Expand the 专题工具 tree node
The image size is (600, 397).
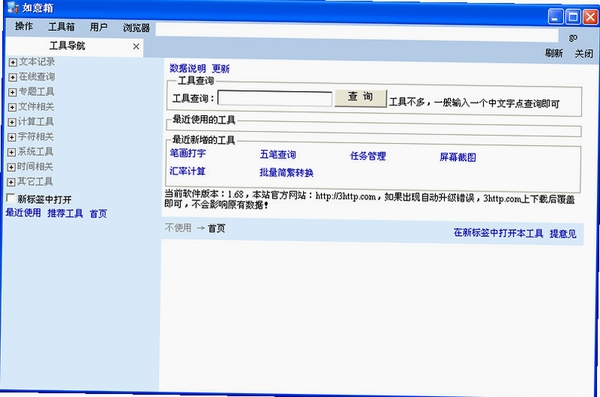click(12, 92)
